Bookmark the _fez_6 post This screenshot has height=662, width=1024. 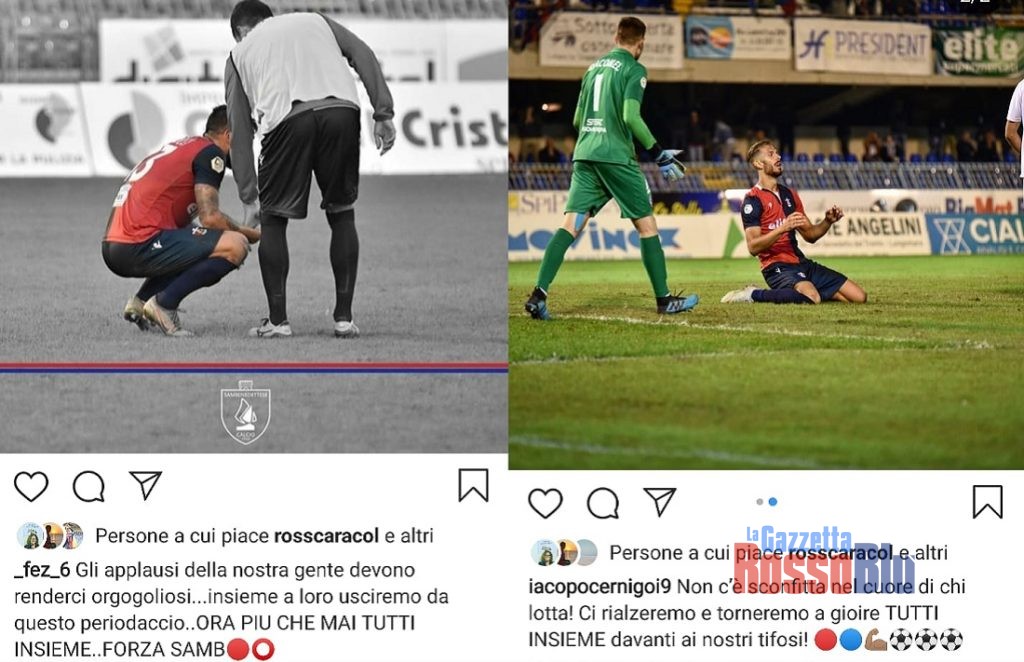click(x=473, y=485)
